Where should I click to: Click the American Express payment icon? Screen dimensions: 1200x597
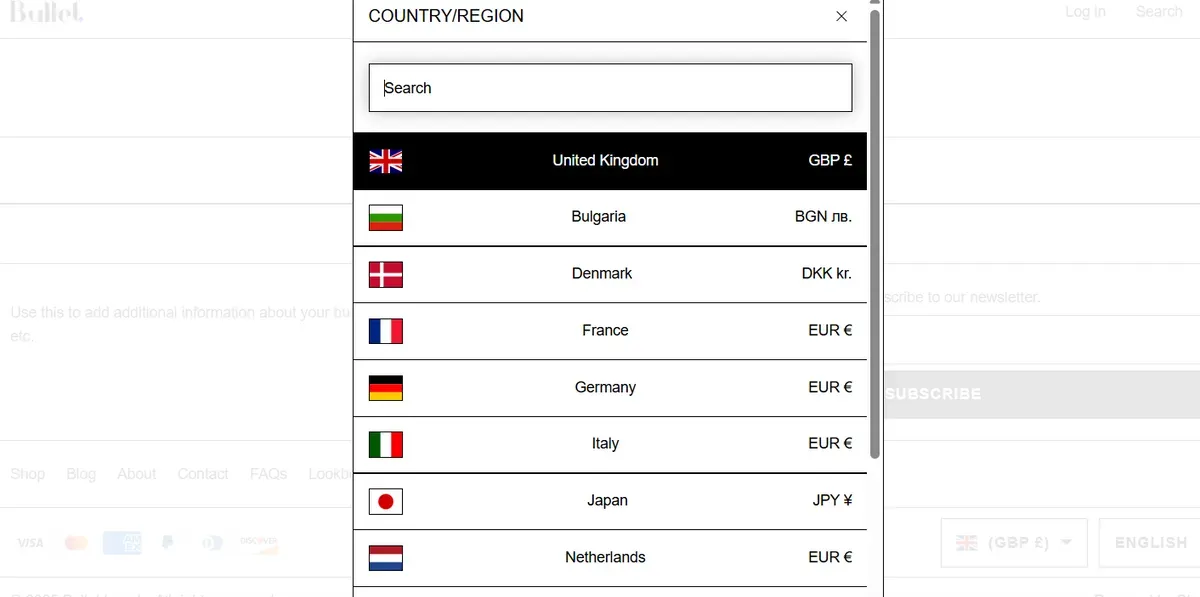122,543
